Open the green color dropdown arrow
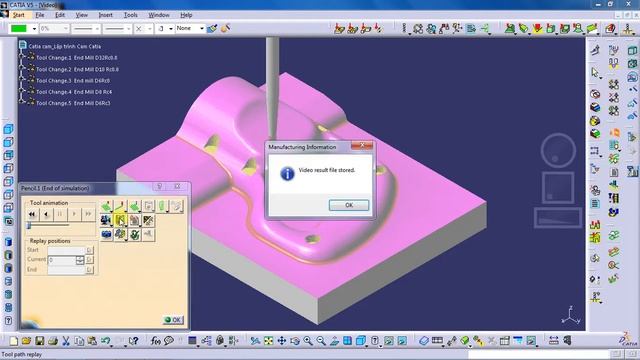640x360 pixels. (x=34, y=29)
